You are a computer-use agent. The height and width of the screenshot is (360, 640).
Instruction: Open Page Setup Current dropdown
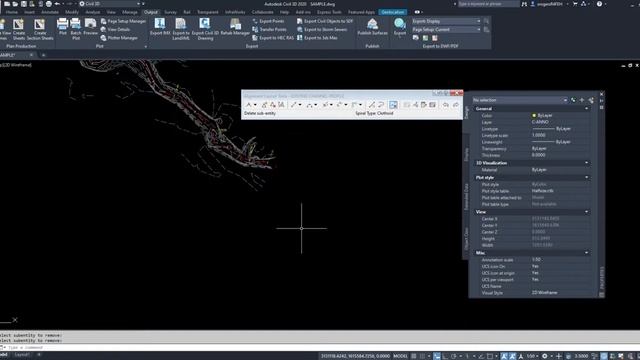[x=446, y=29]
